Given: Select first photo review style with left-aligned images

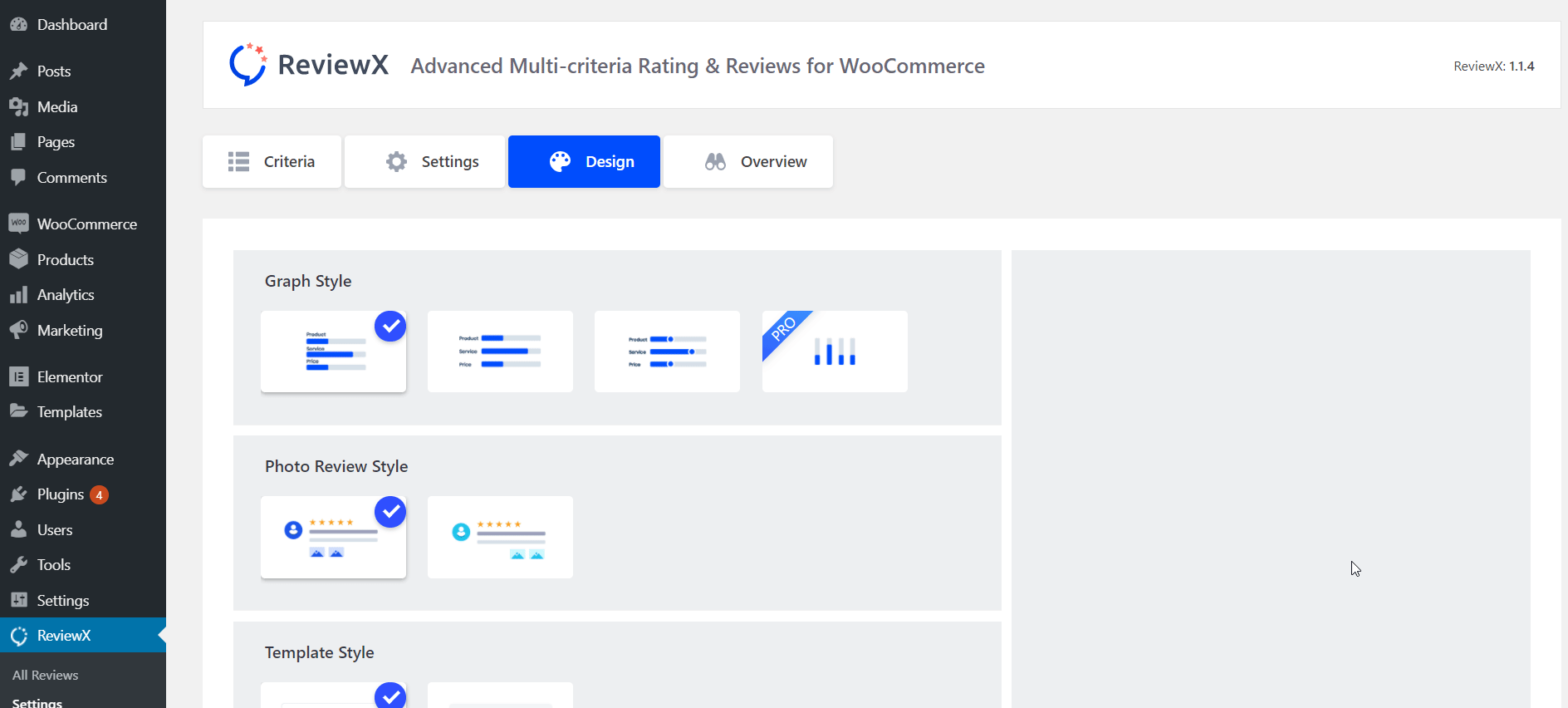Looking at the screenshot, I should point(333,538).
